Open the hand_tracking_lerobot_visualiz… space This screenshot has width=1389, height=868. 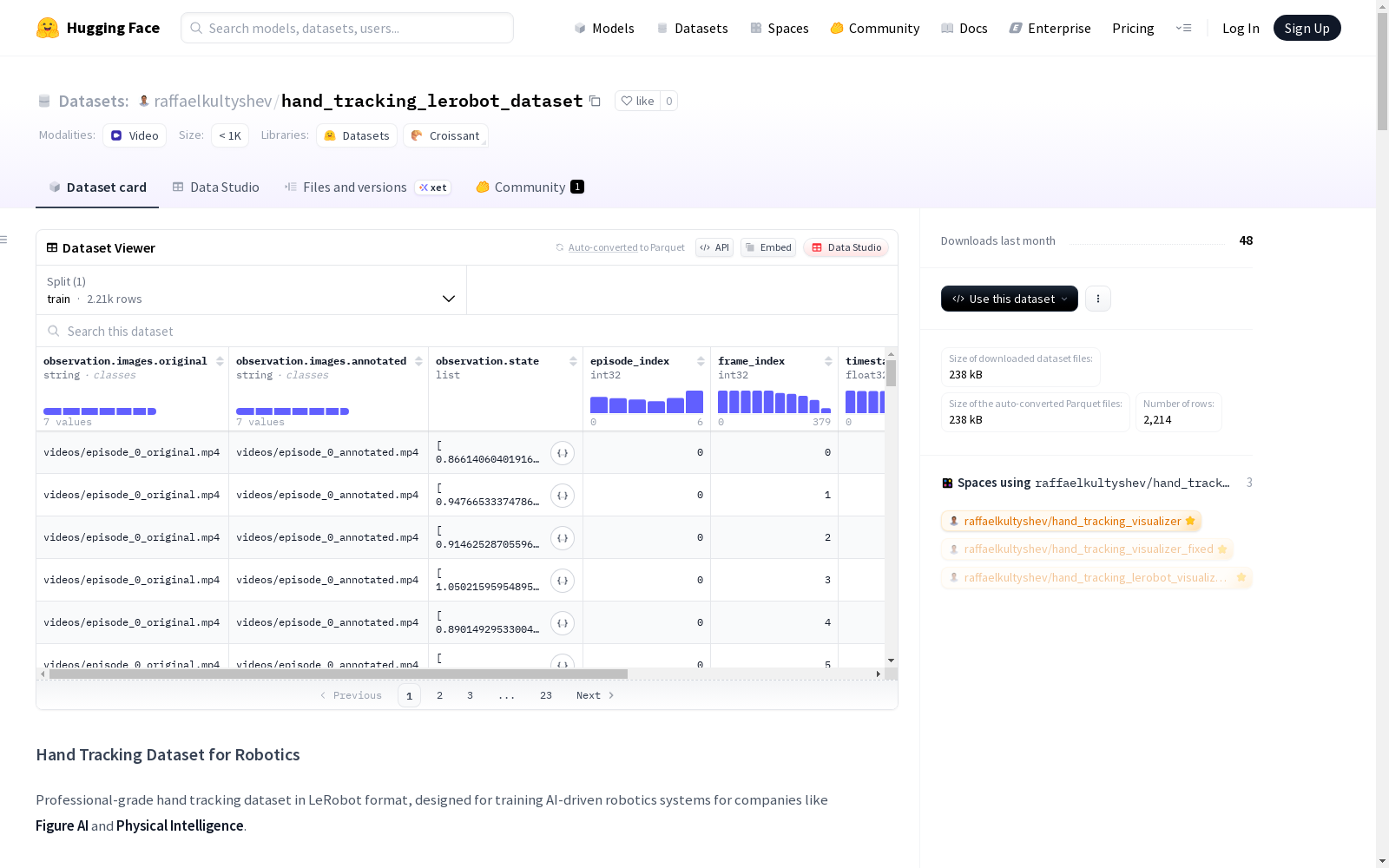point(1096,578)
